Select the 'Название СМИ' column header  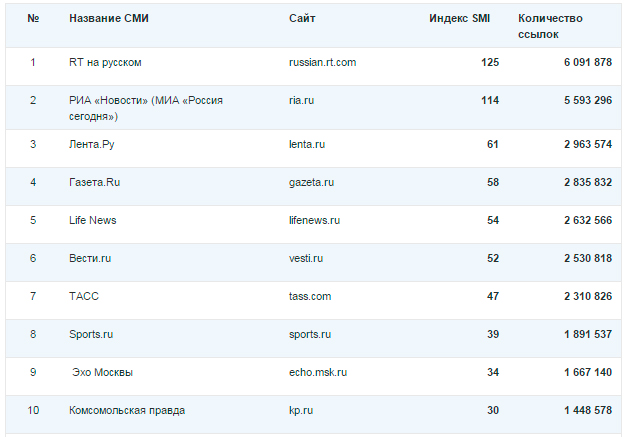109,18
